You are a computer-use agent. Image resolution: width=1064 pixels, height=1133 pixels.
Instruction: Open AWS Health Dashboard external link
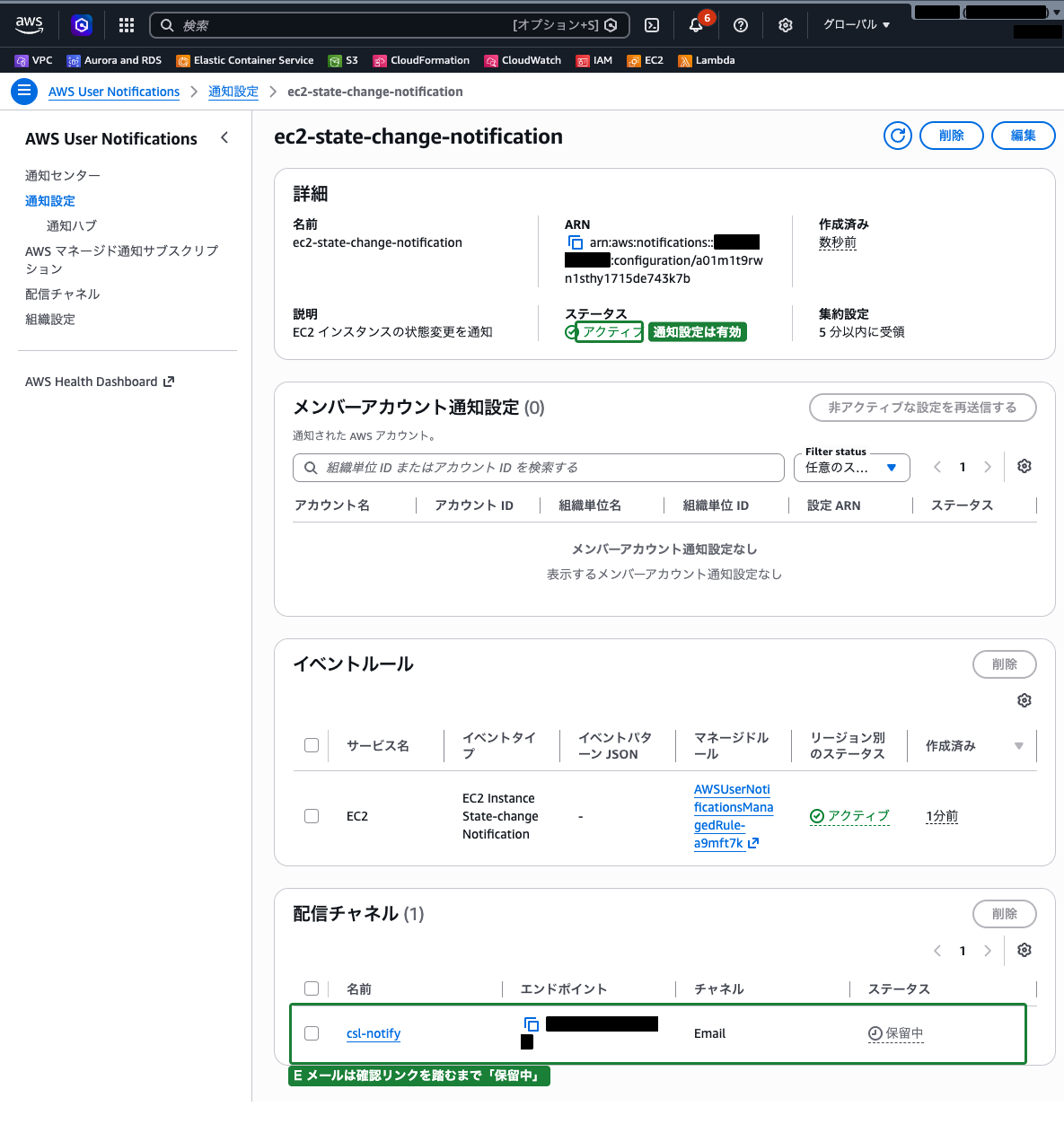[x=100, y=382]
